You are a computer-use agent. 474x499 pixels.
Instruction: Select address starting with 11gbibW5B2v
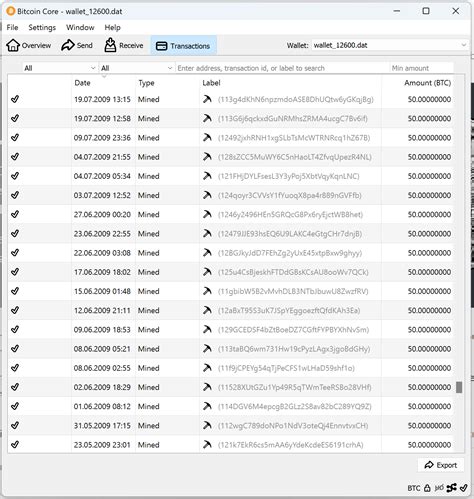[x=293, y=291]
